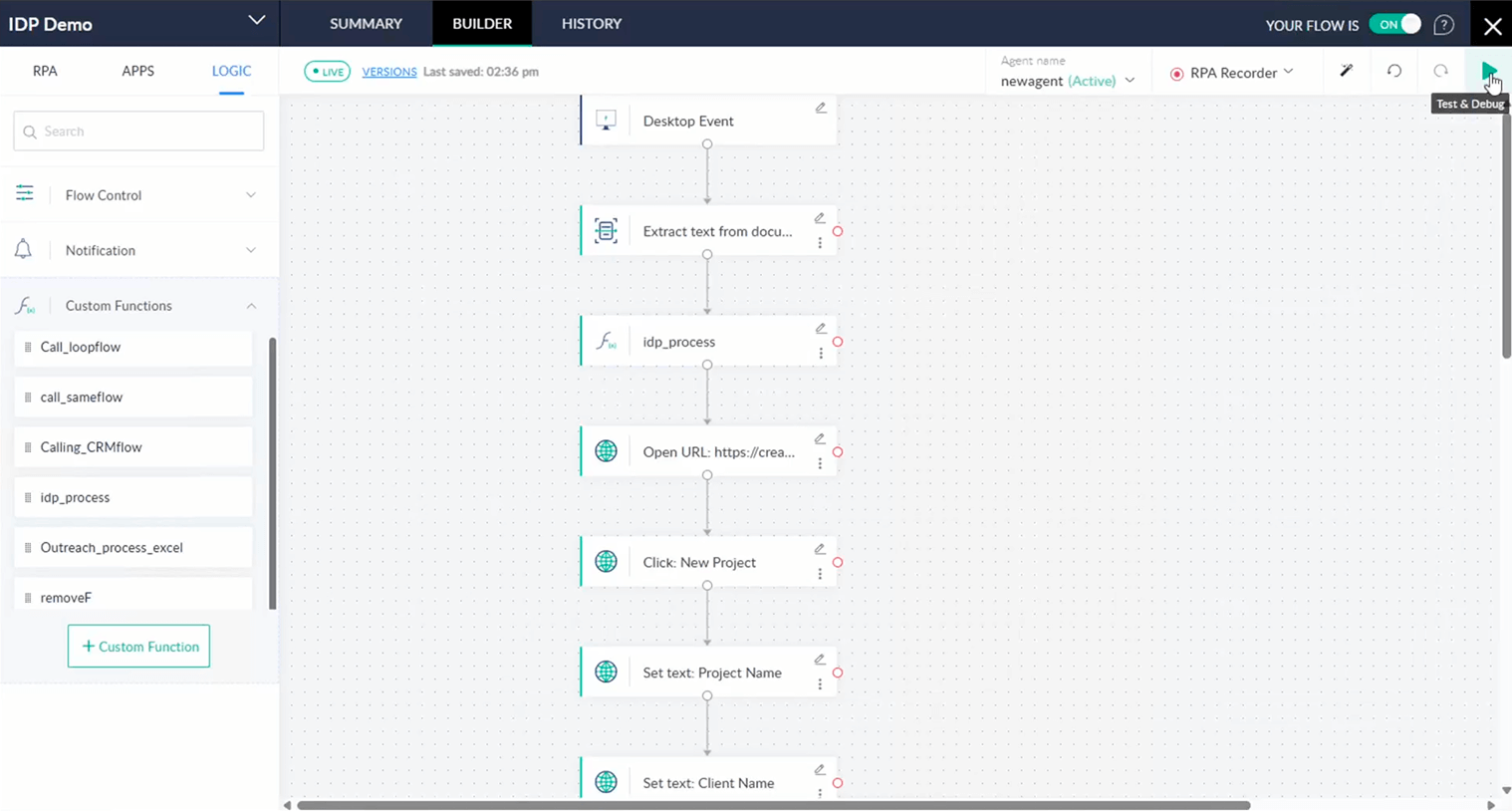Turn off the YOUR FLOW IS switch
The height and width of the screenshot is (811, 1512).
(1395, 23)
